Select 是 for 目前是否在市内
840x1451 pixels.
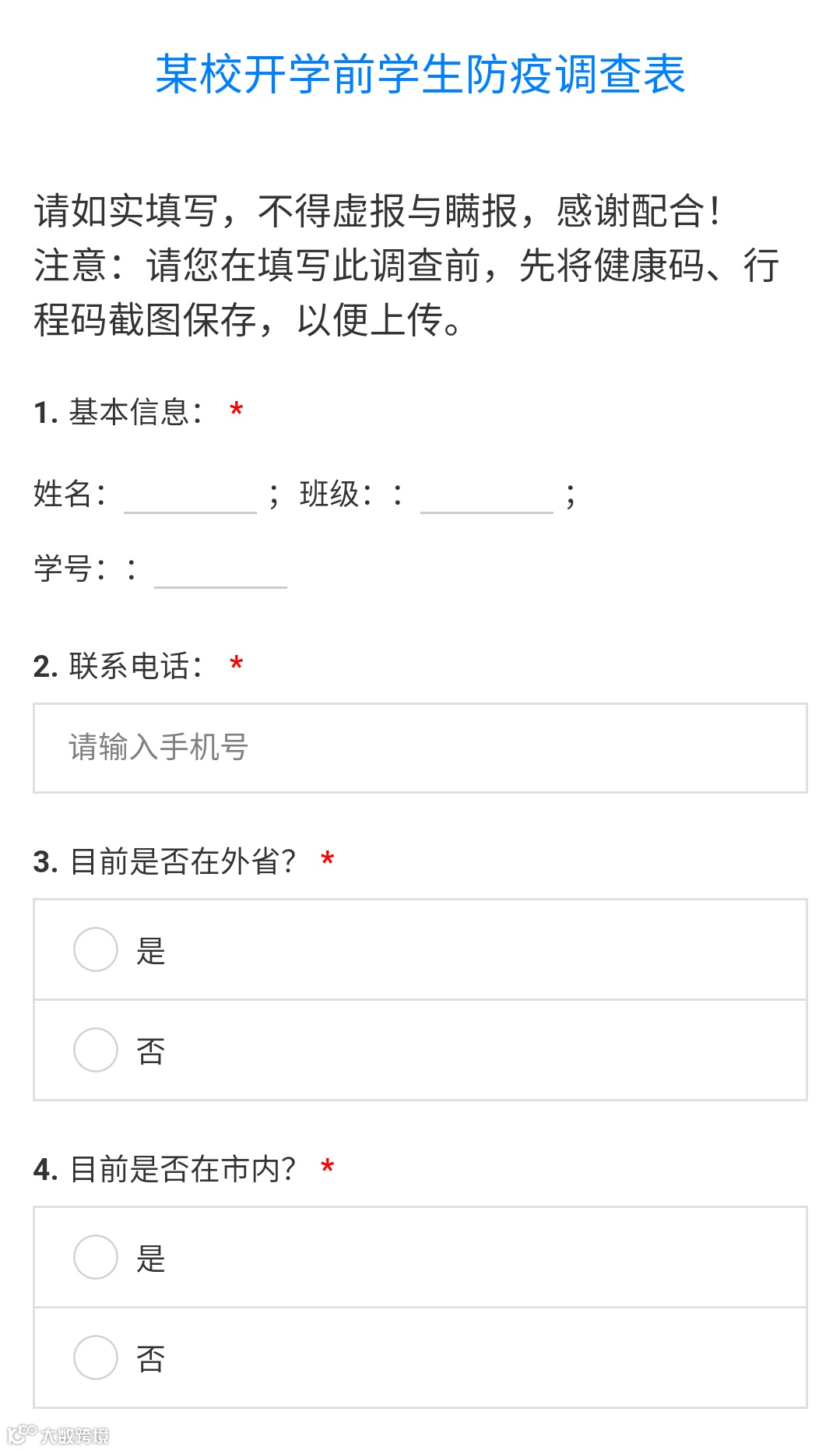[x=96, y=1257]
